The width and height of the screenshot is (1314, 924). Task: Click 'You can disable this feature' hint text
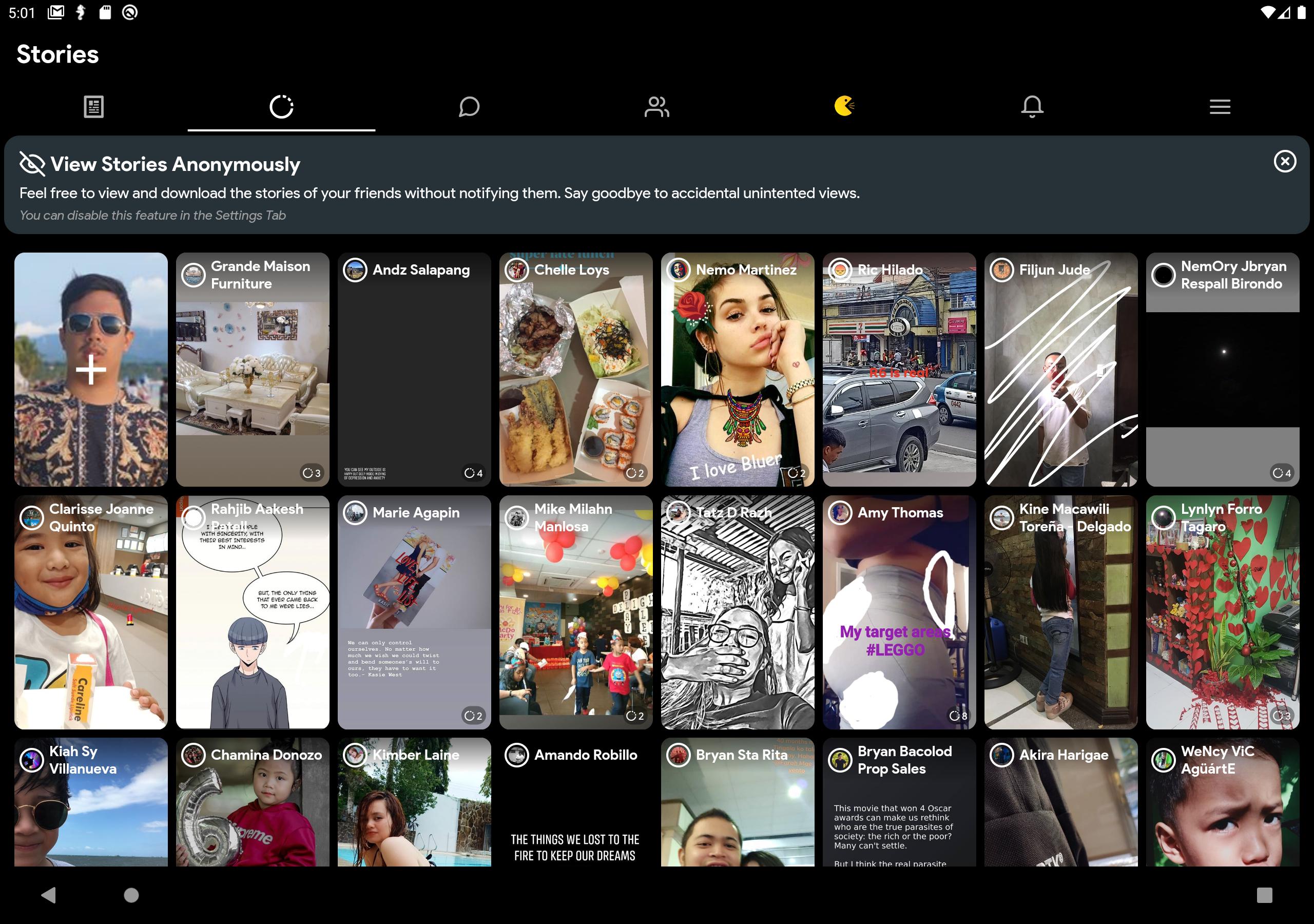coord(153,215)
